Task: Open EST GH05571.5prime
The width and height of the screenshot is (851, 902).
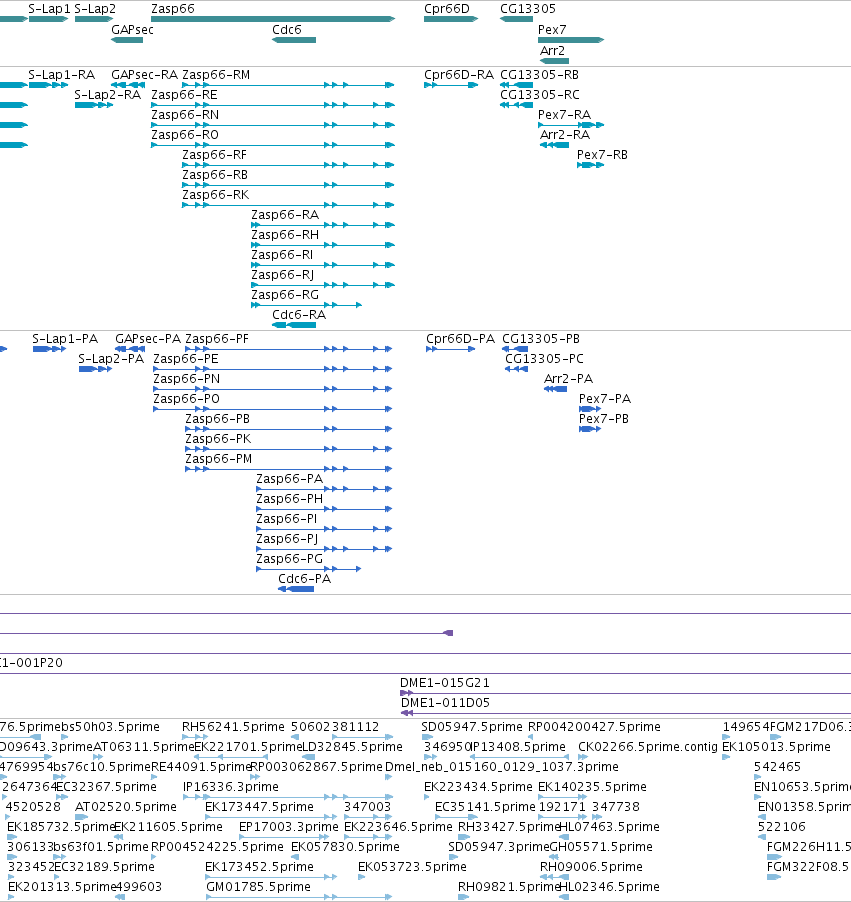Action: 601,847
